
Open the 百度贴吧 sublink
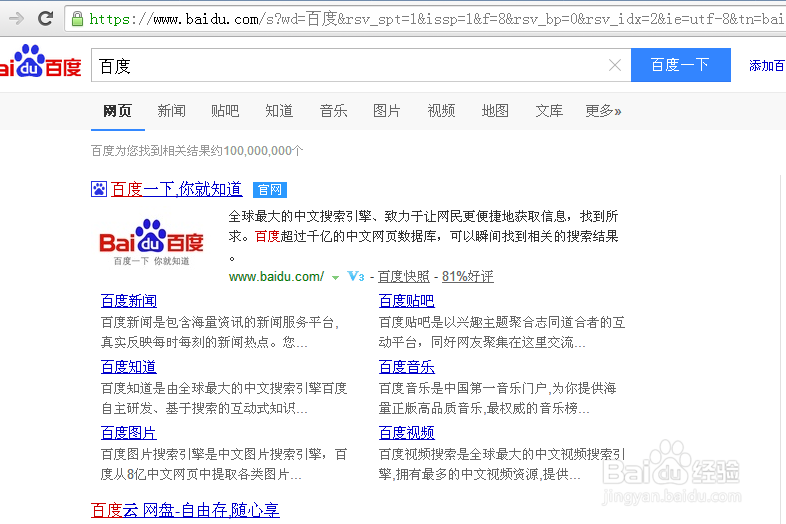click(407, 301)
